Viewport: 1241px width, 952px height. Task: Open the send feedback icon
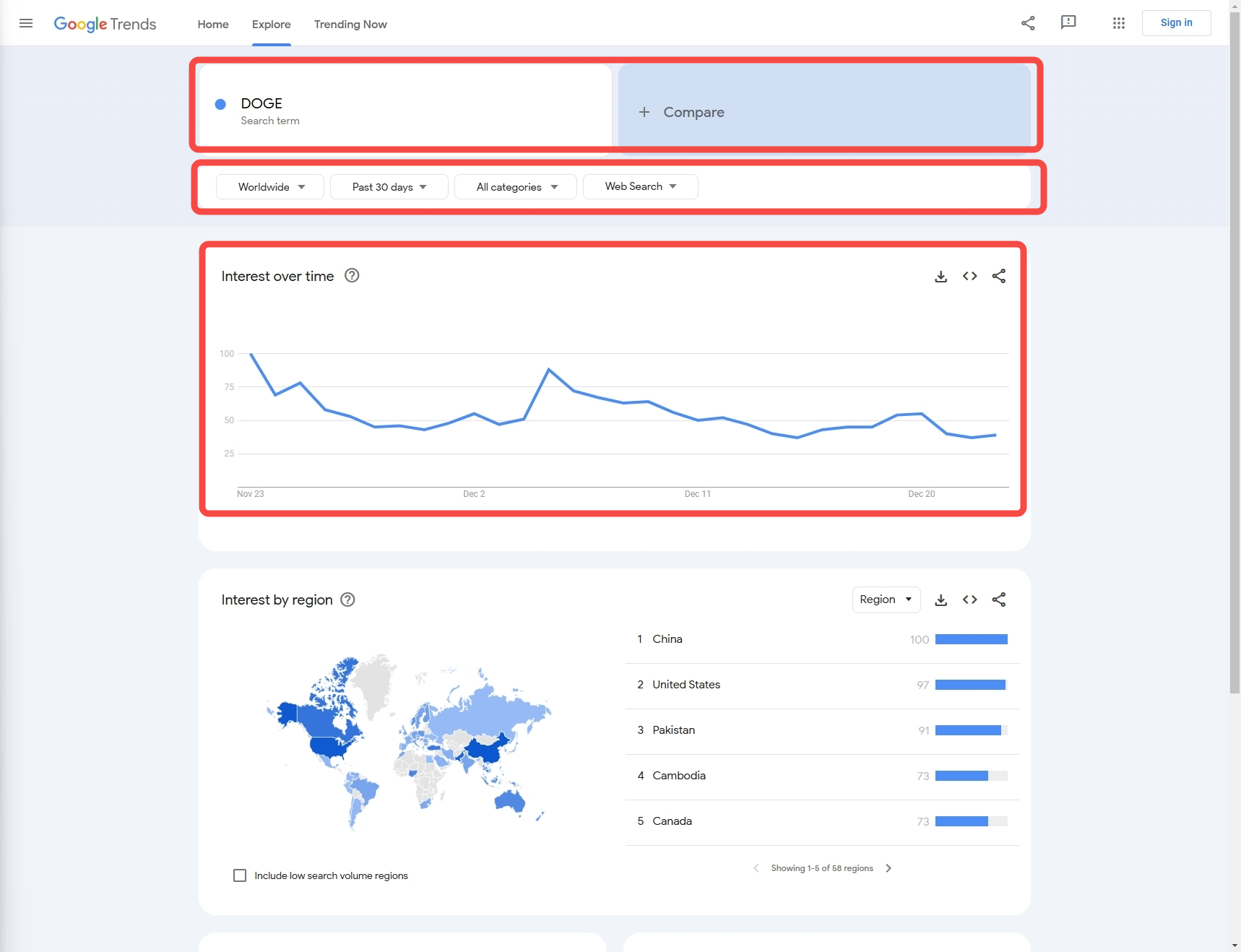(x=1068, y=23)
